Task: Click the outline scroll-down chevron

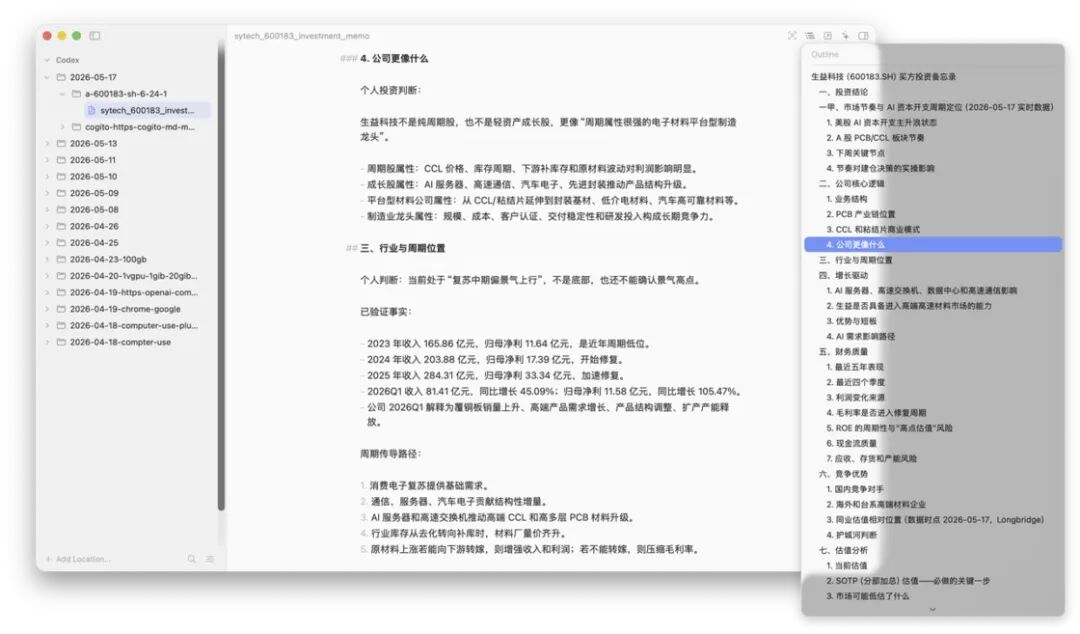Action: tap(933, 609)
